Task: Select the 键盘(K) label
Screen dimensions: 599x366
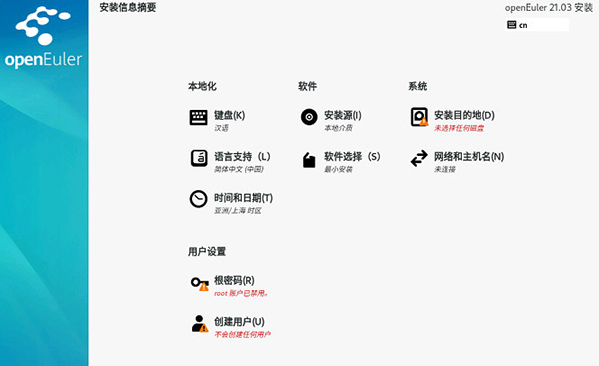Action: pos(229,115)
